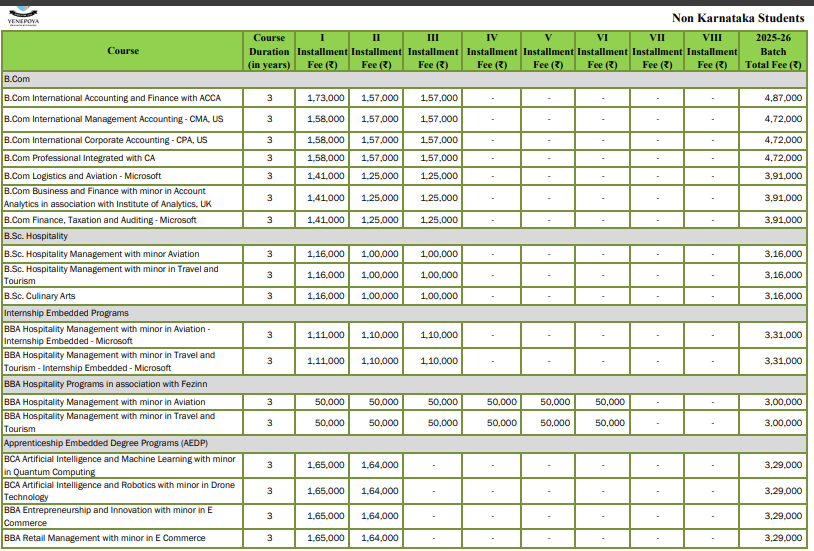Image resolution: width=814 pixels, height=551 pixels.
Task: Click the 4,87,000 total fee cell
Action: (782, 98)
